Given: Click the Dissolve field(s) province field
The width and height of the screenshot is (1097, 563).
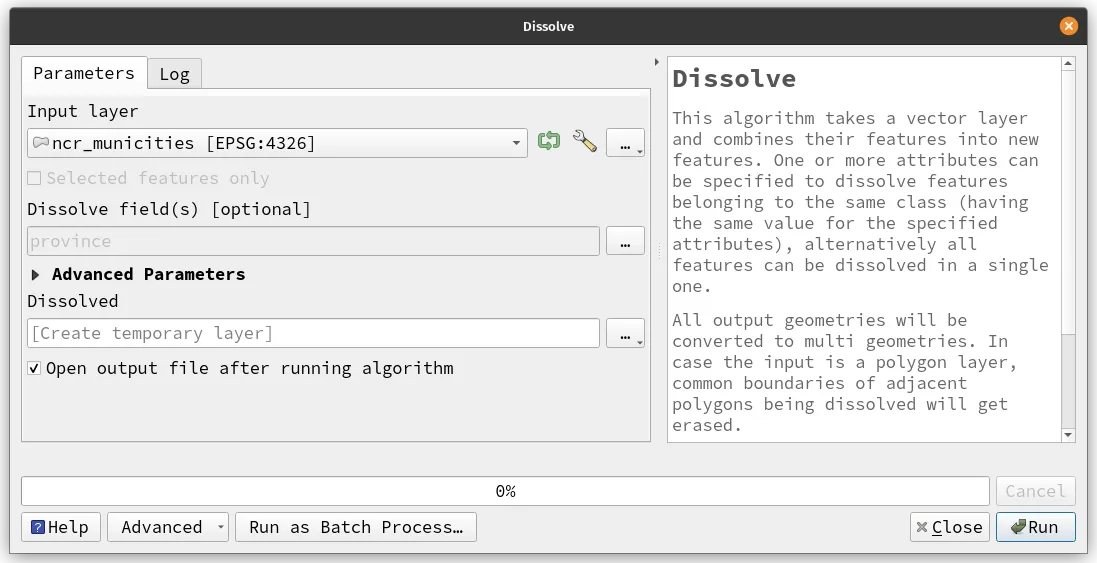Looking at the screenshot, I should click(x=313, y=241).
